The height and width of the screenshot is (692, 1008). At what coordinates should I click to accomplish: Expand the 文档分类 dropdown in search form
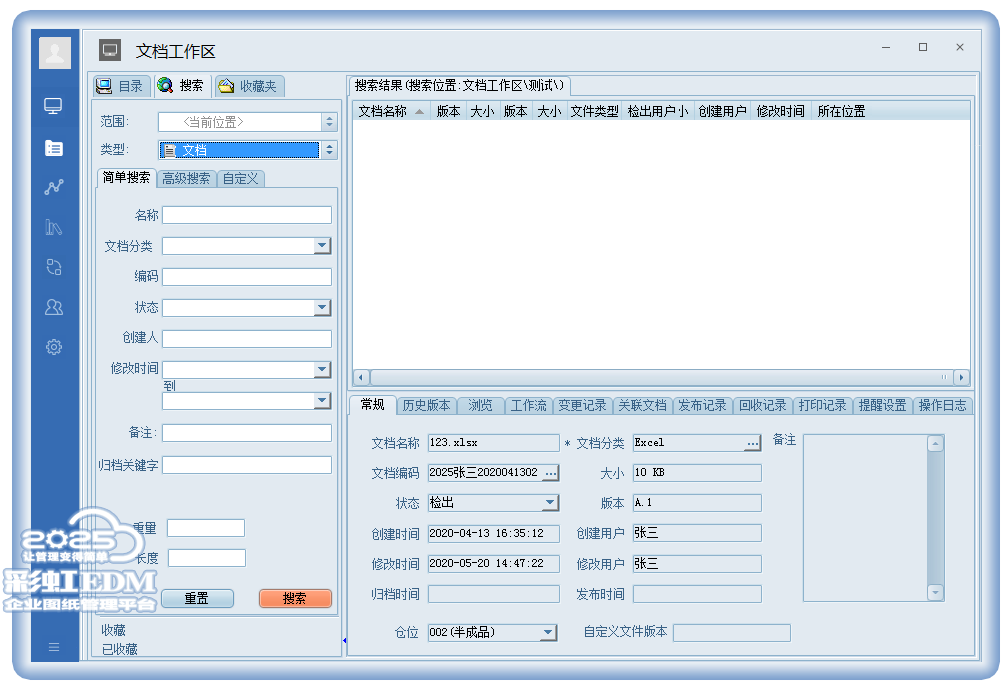[x=321, y=246]
